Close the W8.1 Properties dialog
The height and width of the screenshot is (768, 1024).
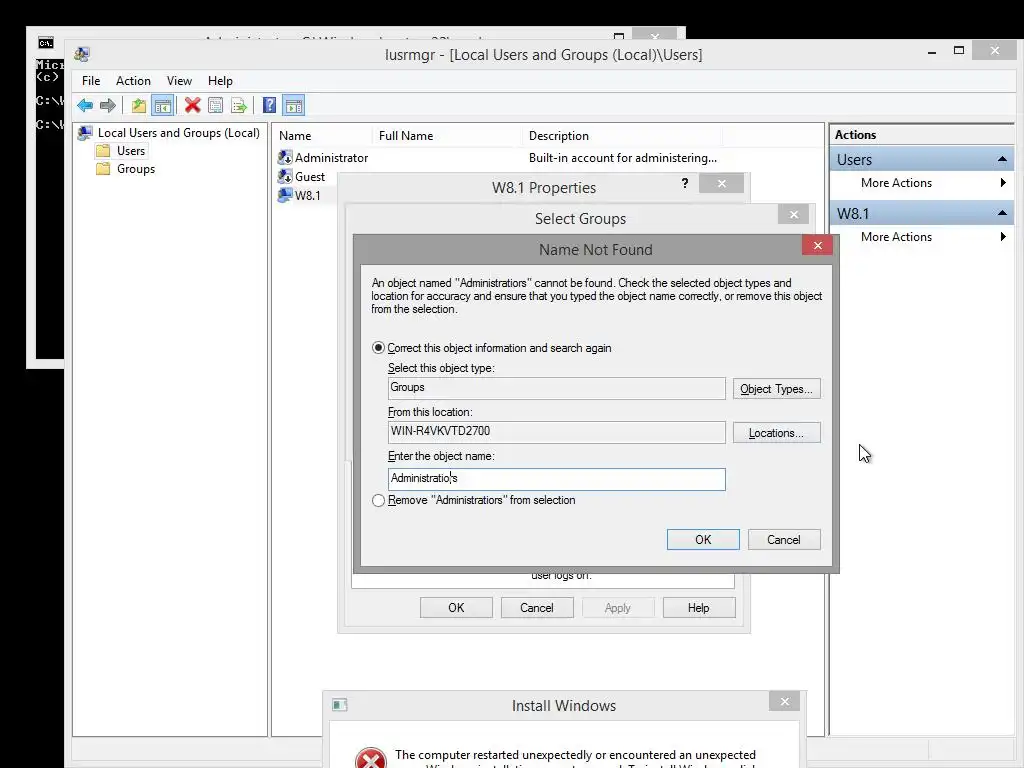[721, 184]
